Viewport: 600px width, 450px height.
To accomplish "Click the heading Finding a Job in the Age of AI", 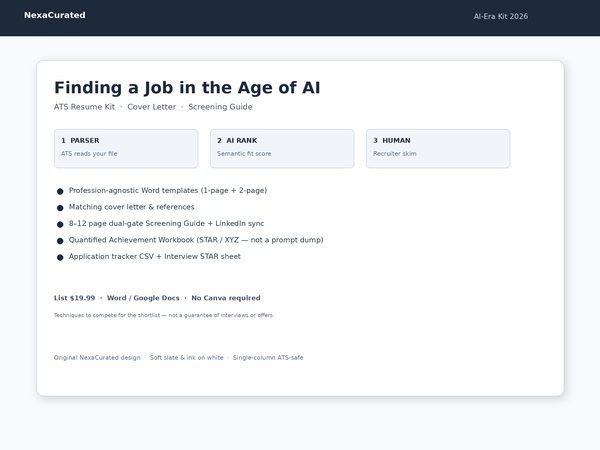I will tap(187, 88).
